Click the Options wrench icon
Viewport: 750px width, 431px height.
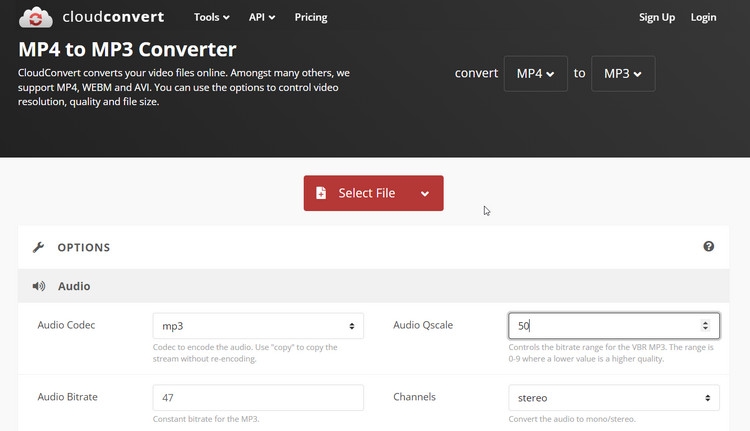[x=38, y=247]
